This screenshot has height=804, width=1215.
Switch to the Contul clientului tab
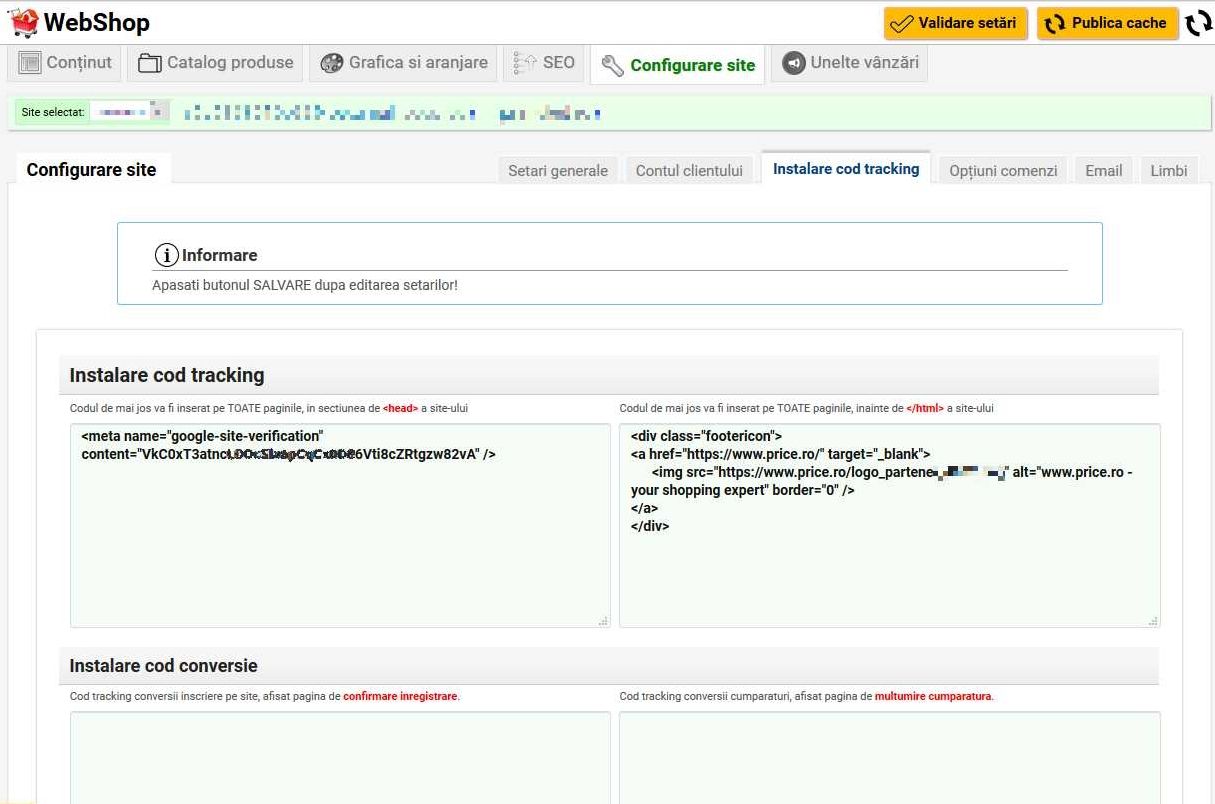click(x=689, y=171)
